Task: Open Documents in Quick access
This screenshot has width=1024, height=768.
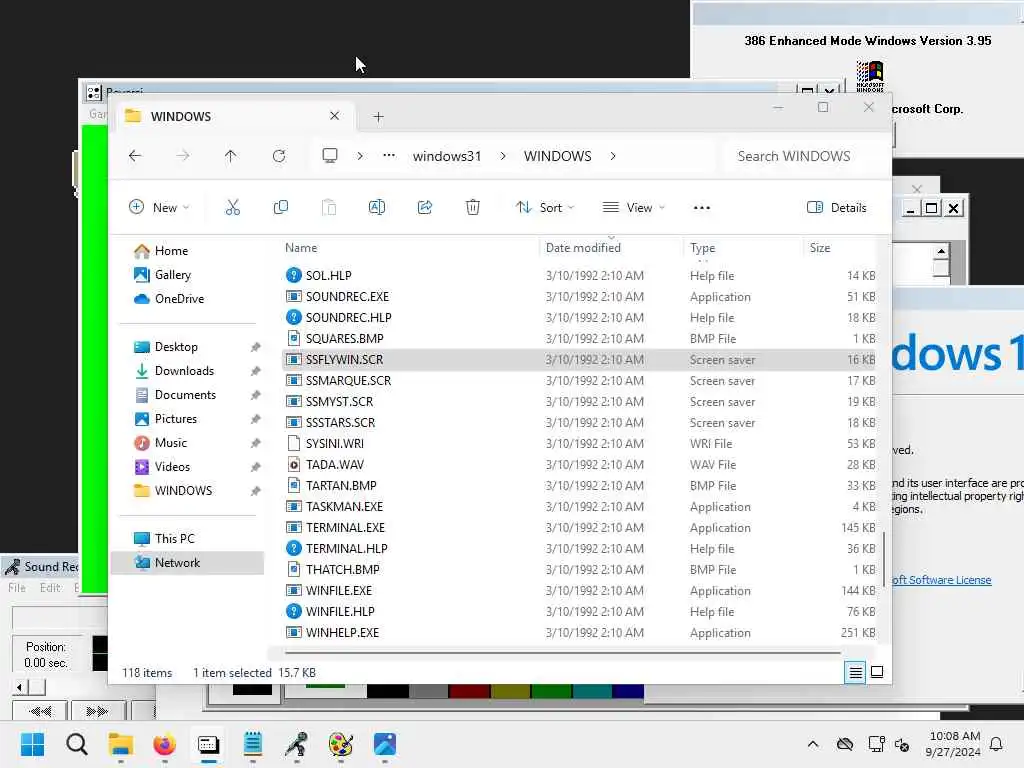Action: tap(185, 394)
